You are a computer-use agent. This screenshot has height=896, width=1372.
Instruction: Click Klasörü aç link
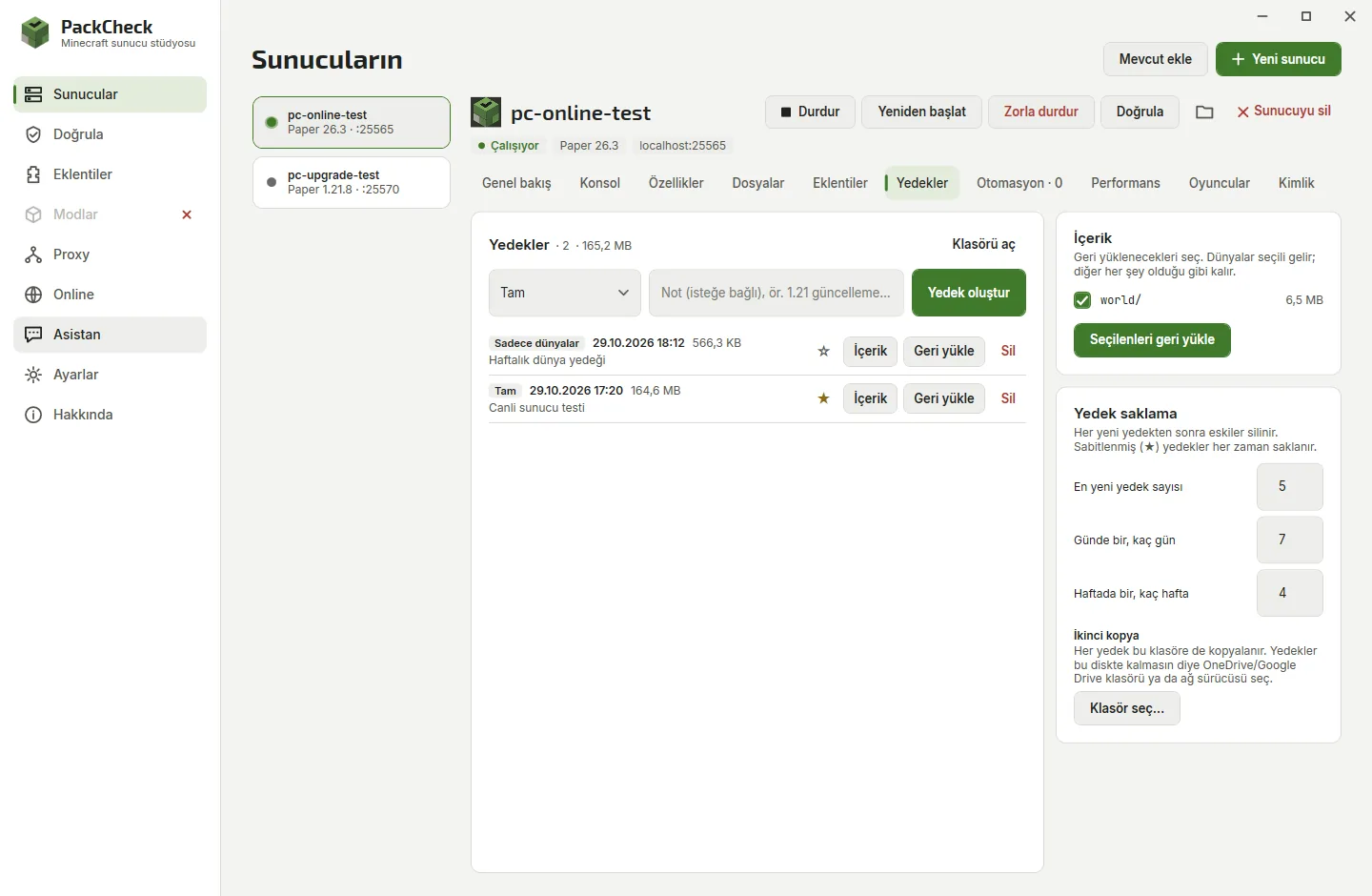[x=983, y=245]
